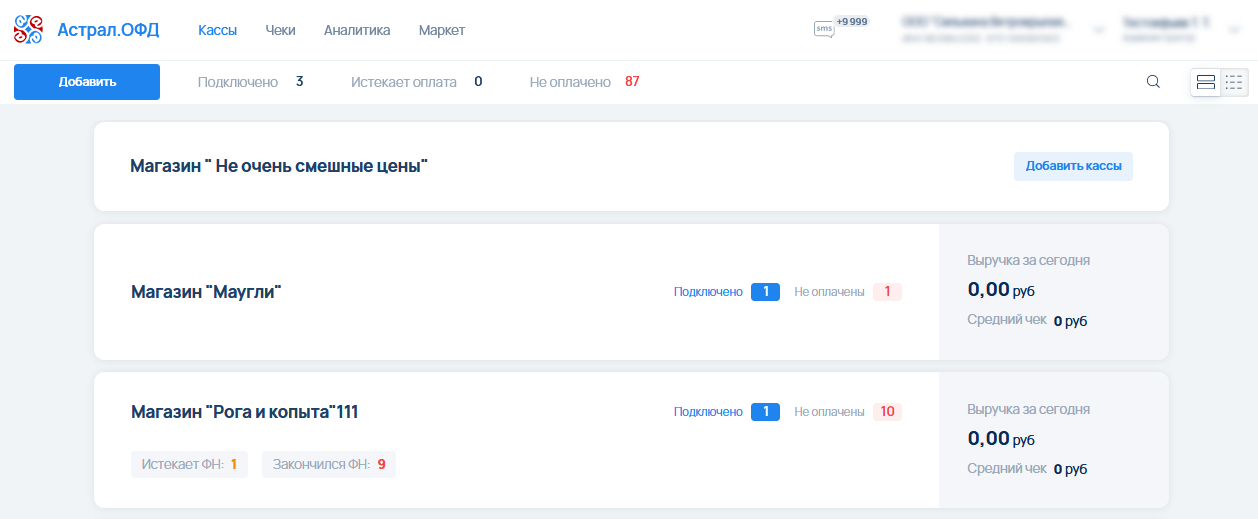Filter by Не оплачено counter 87
The width and height of the screenshot is (1258, 519).
[584, 82]
